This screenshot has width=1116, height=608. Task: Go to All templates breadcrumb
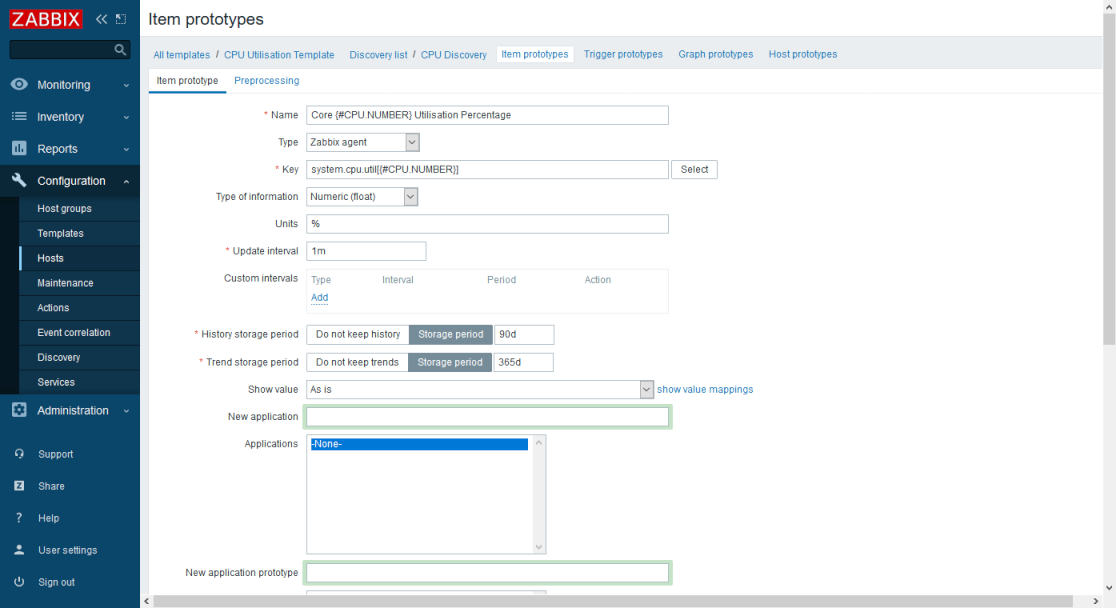pos(181,55)
